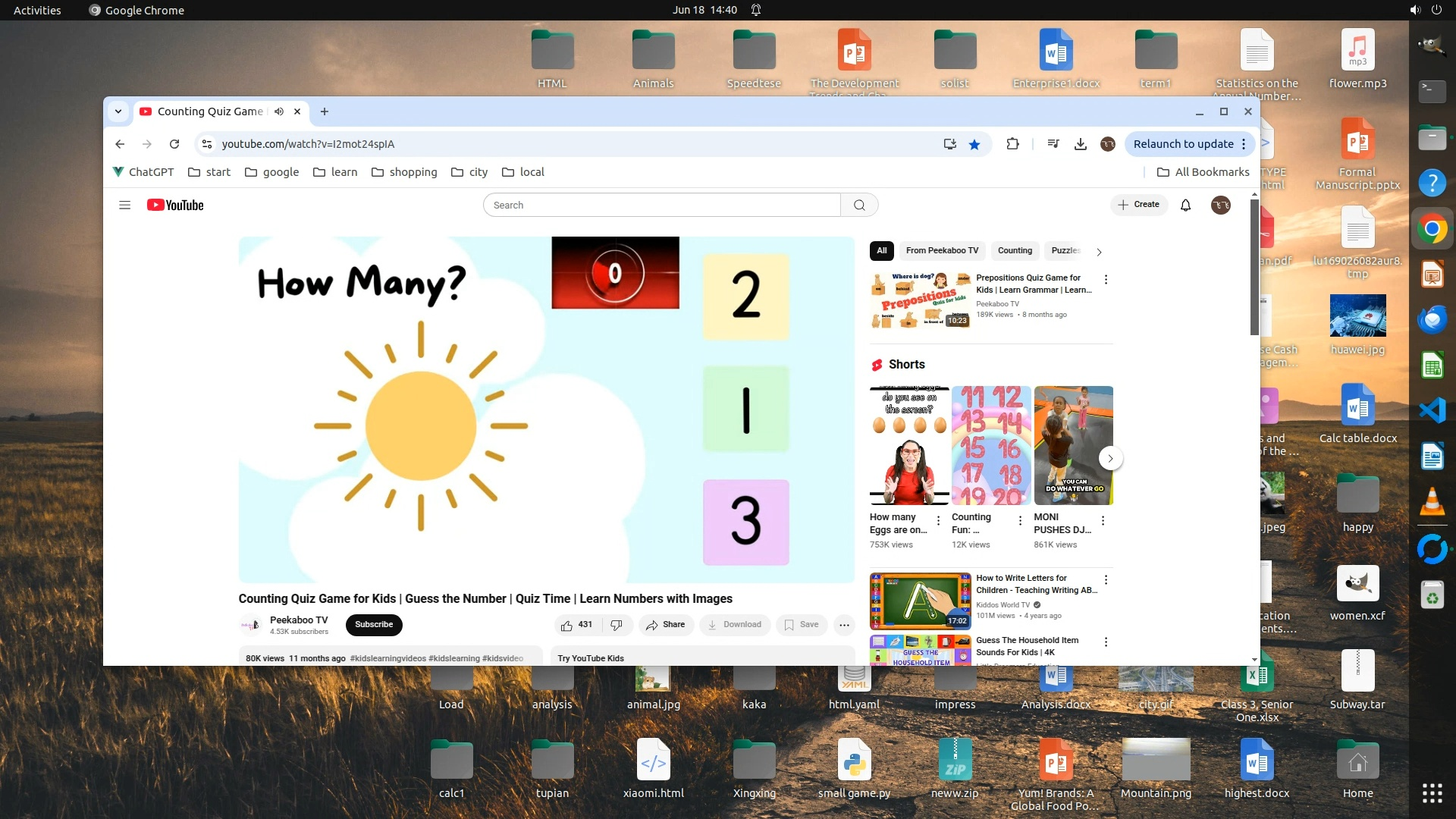Show next Shorts with arrow button
1456x819 pixels.
tap(1110, 458)
